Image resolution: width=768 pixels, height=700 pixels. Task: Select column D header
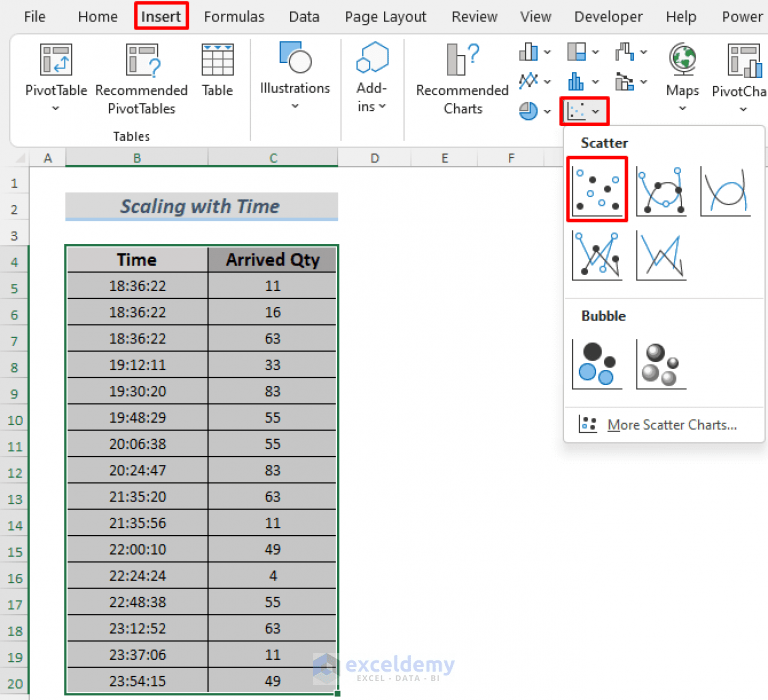point(375,158)
